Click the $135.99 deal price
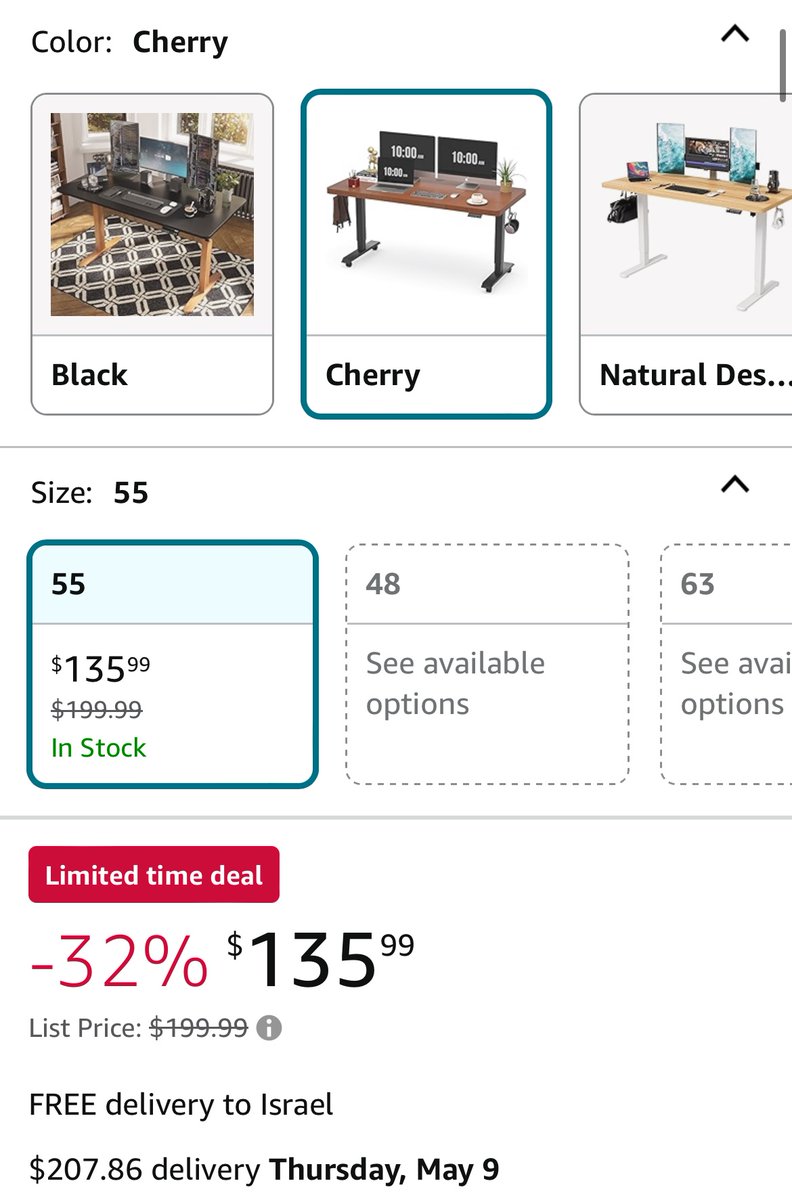Image resolution: width=792 pixels, height=1200 pixels. tap(320, 960)
